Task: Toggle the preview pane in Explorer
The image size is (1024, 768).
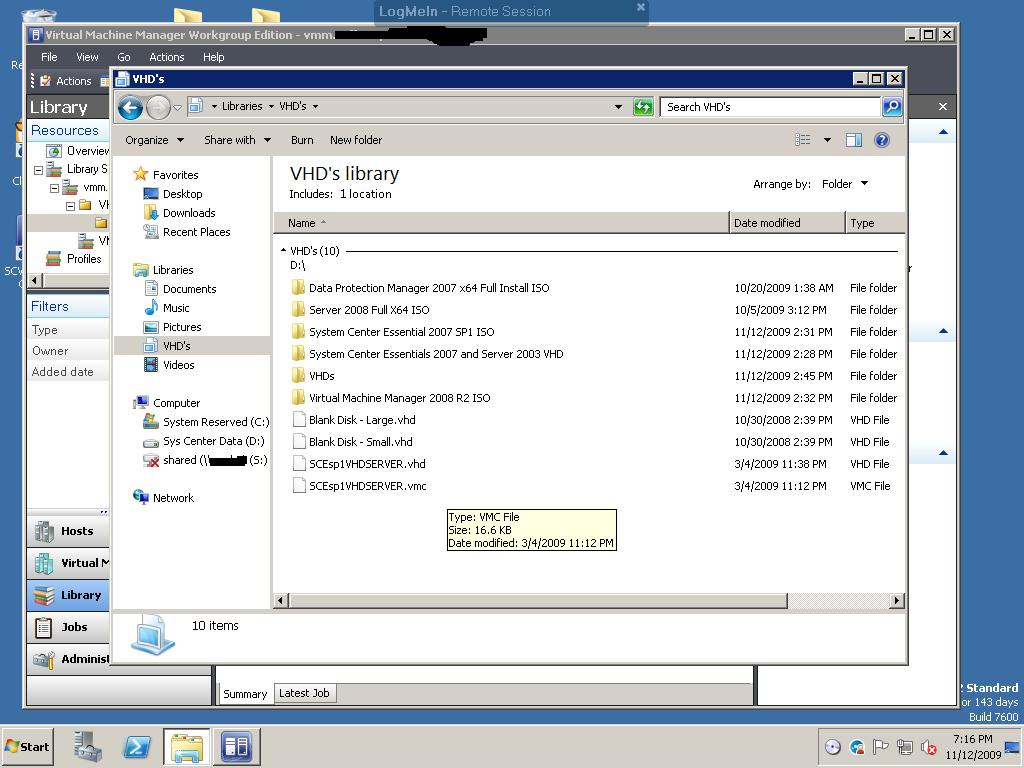Action: pos(853,140)
